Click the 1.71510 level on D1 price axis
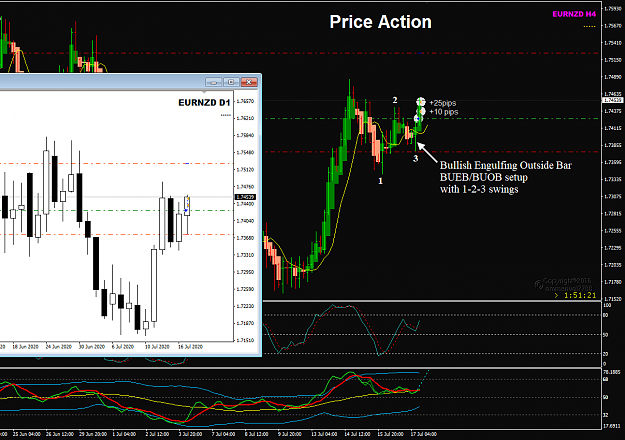625x440 pixels. point(246,340)
